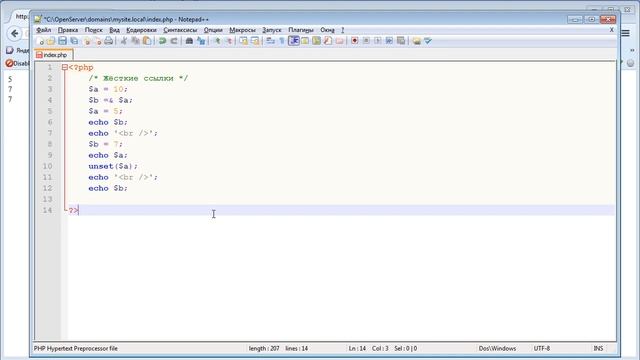Toggle synchronized horizontal scrolling icon

coord(255,41)
